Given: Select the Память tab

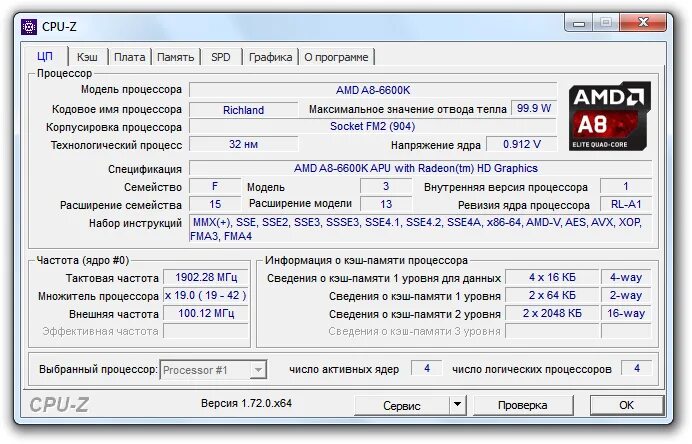Looking at the screenshot, I should pos(175,57).
